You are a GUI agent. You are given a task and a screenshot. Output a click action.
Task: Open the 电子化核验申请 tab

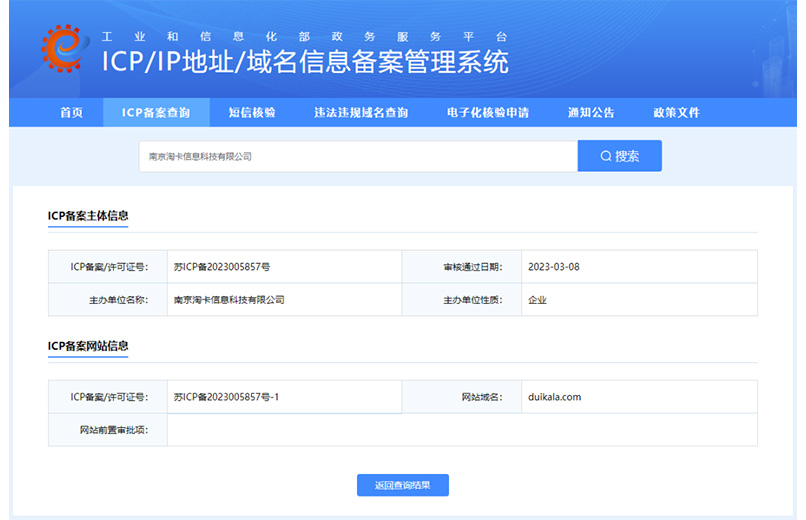tap(488, 113)
